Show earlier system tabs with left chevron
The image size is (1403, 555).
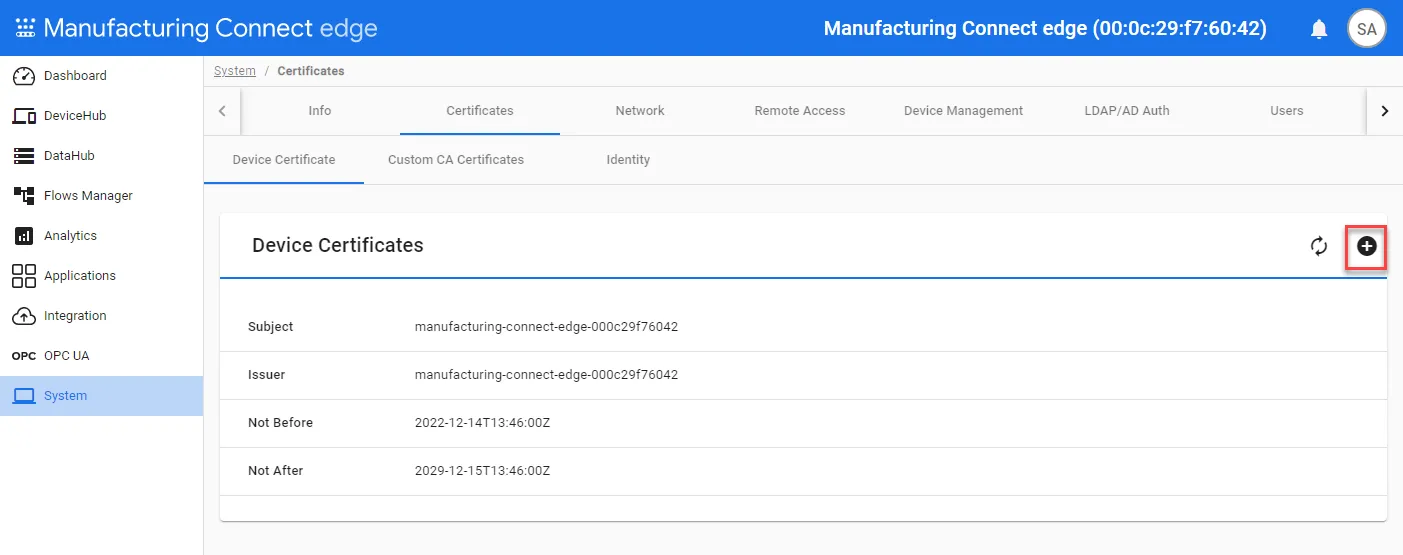click(x=222, y=111)
